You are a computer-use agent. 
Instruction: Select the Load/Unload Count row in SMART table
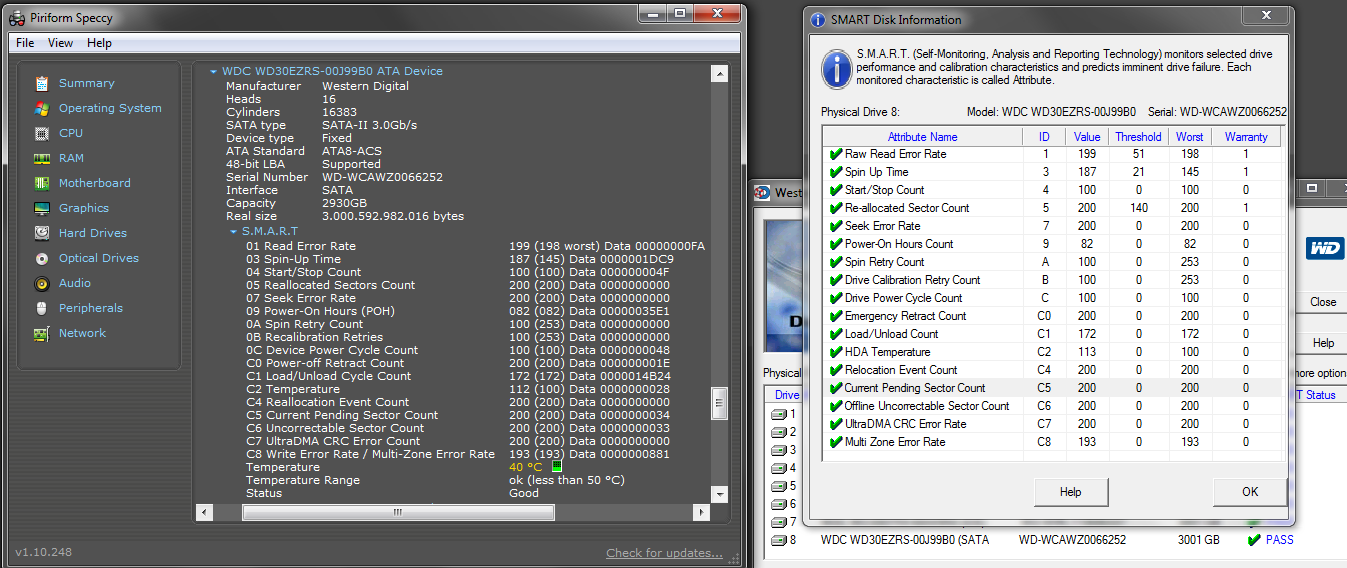[1052, 334]
